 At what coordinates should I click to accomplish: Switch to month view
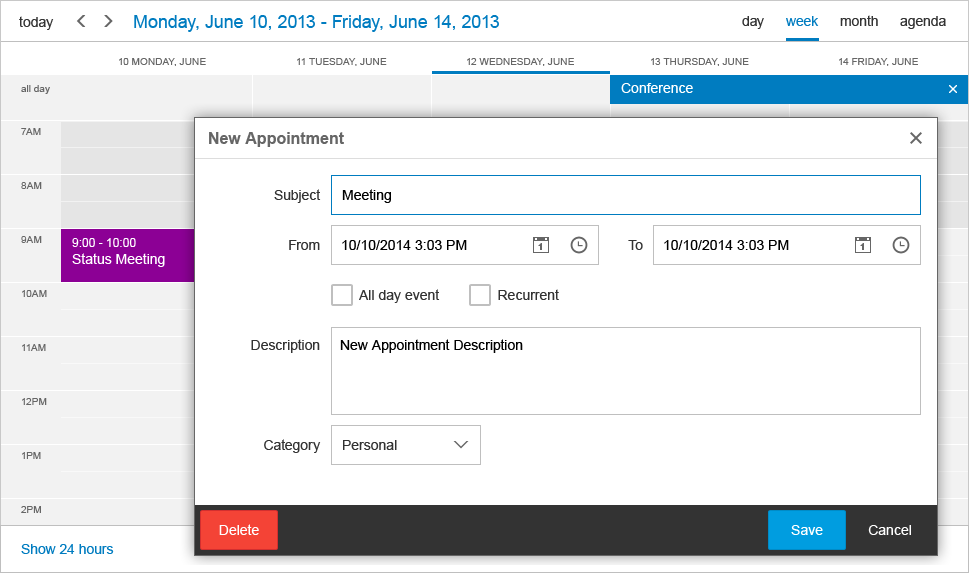859,21
